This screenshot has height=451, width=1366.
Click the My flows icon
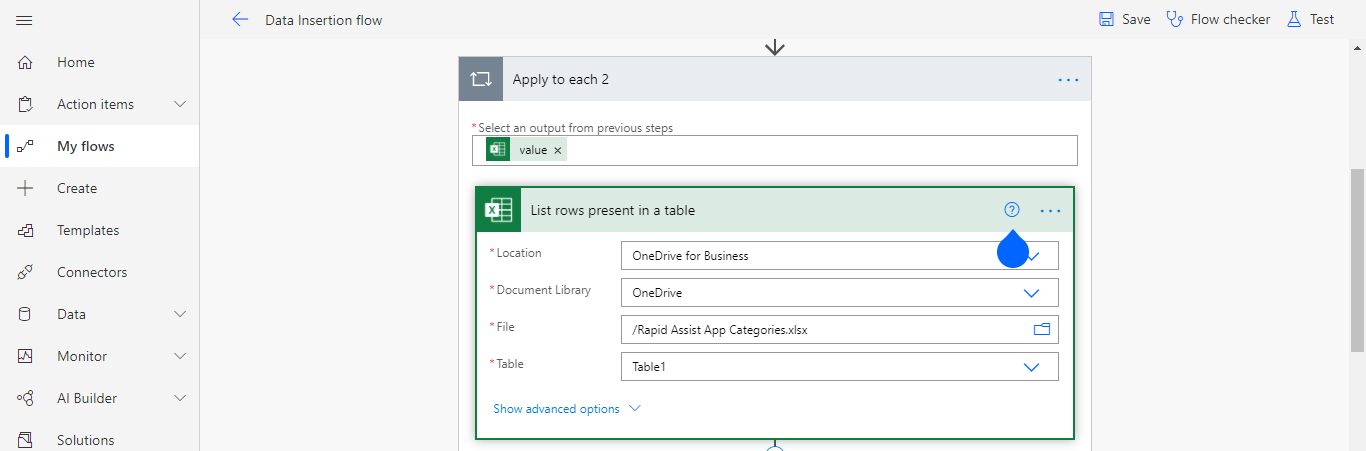click(25, 146)
